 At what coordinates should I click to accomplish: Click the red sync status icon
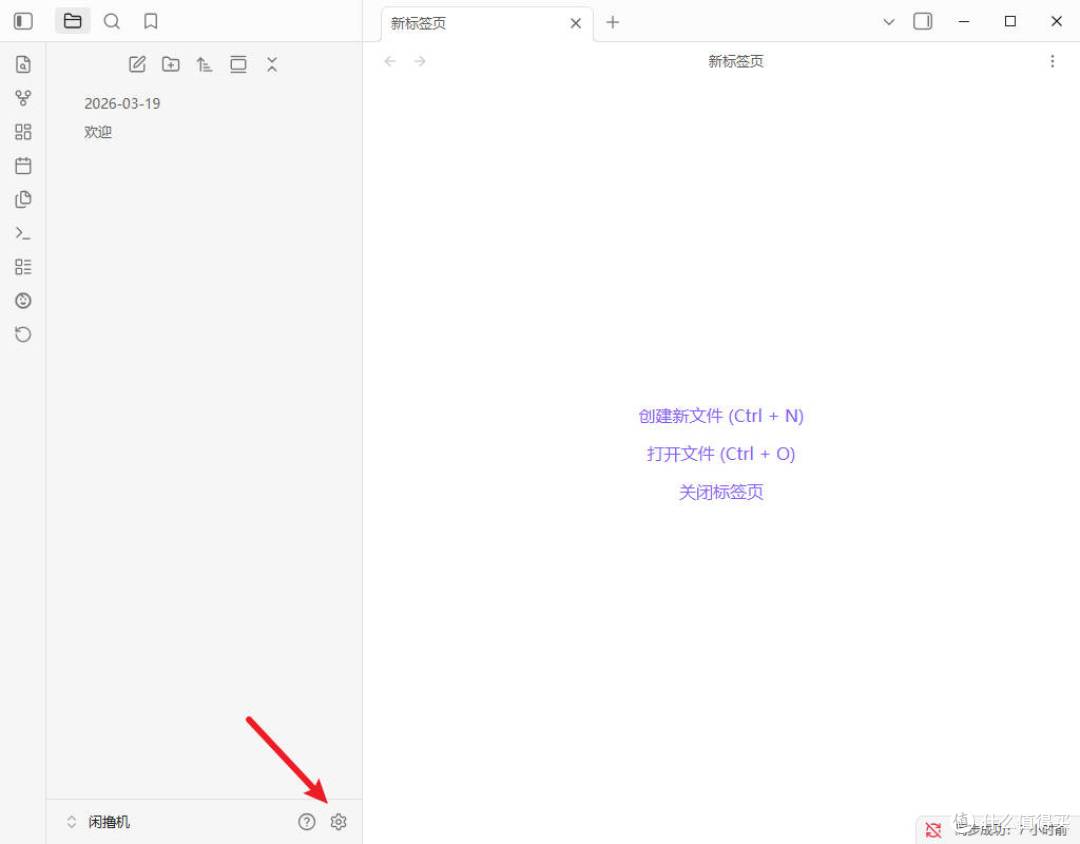click(x=933, y=830)
